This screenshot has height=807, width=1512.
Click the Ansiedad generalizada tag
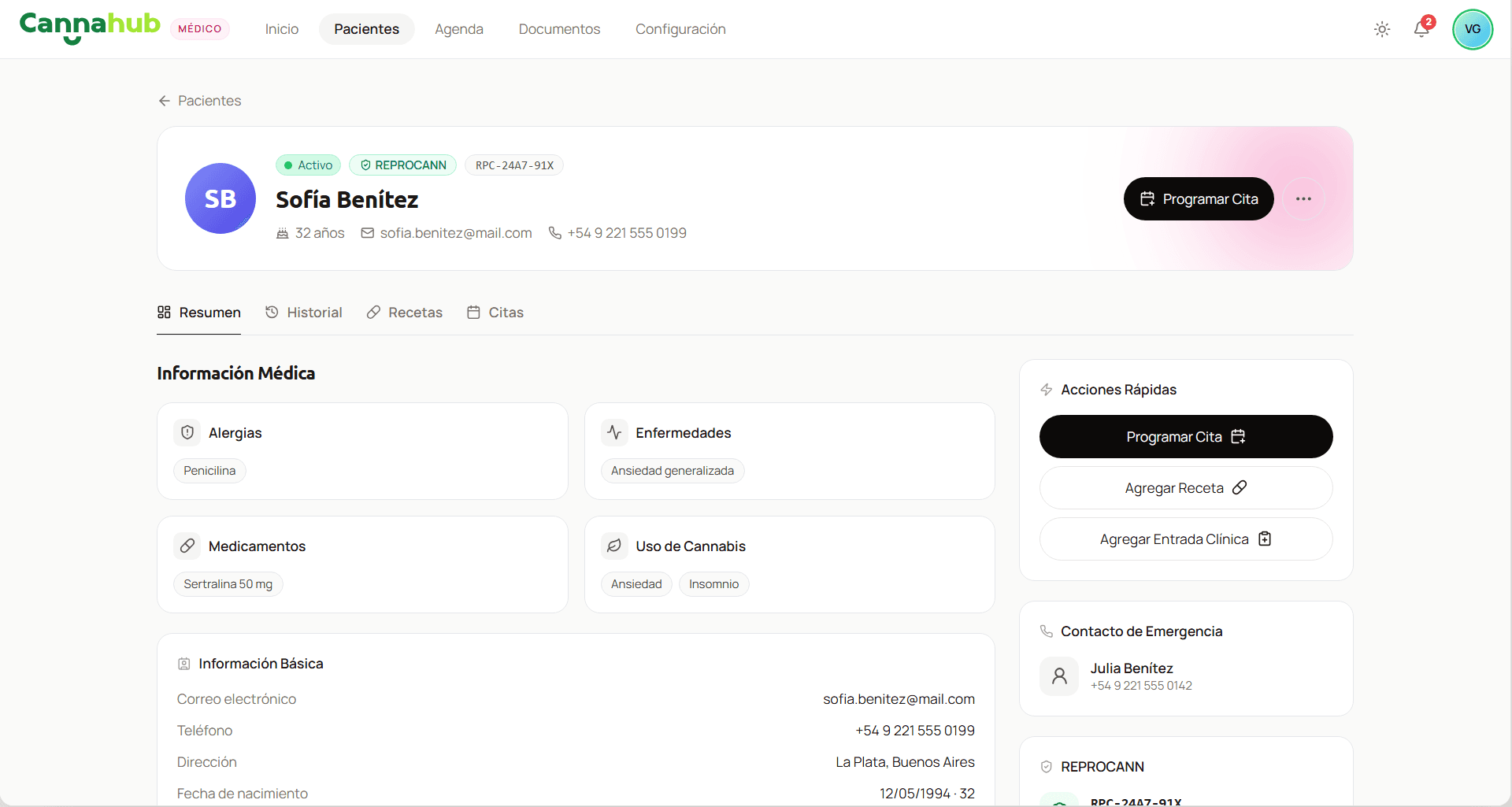tap(673, 471)
